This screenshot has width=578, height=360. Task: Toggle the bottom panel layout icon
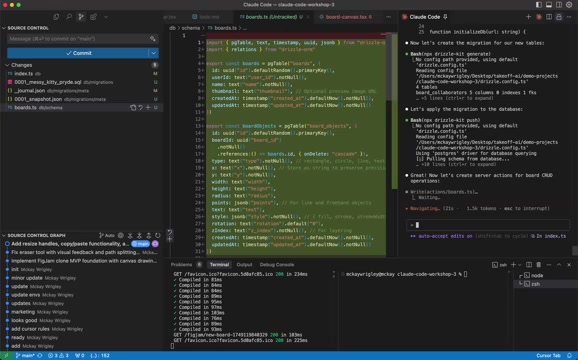[549, 5]
